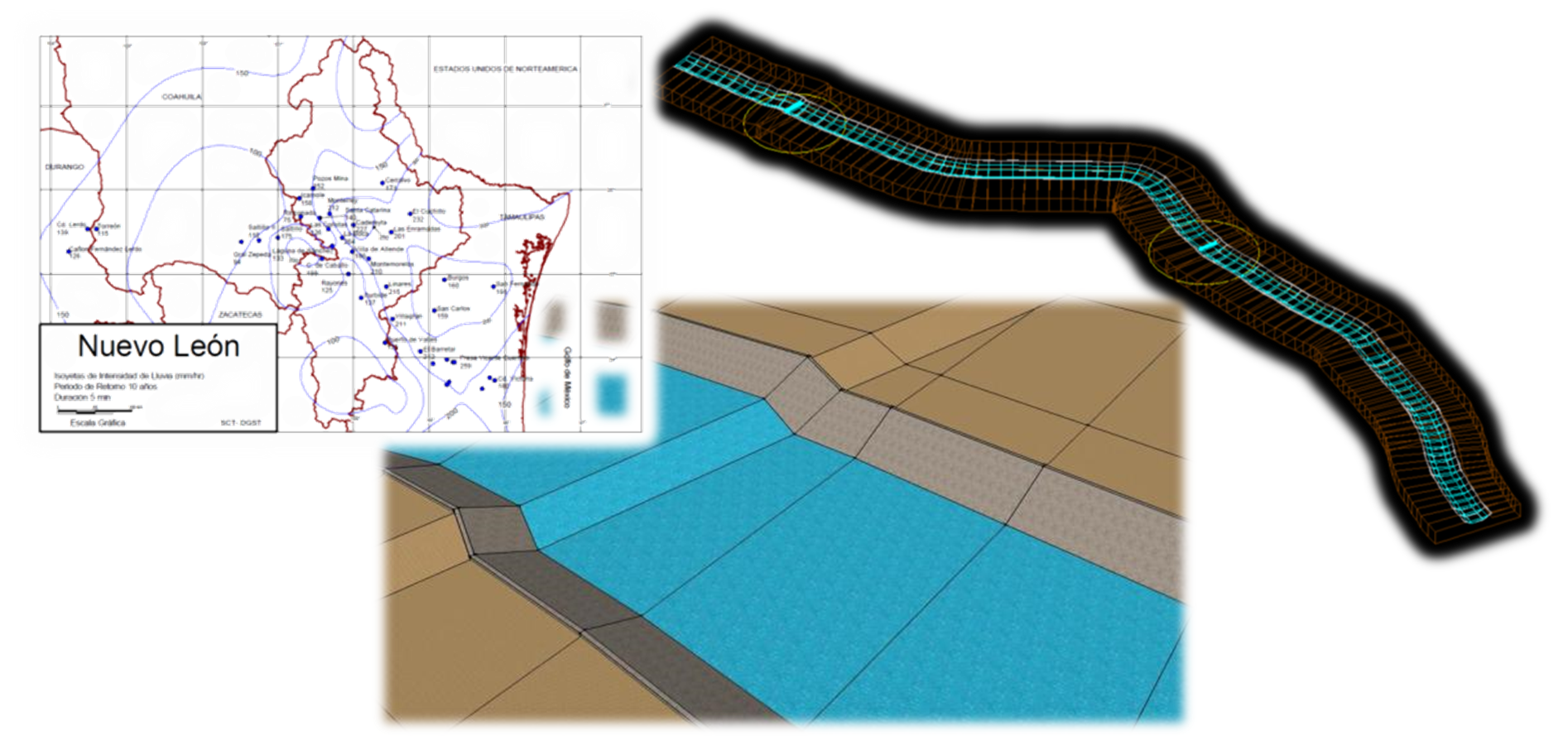This screenshot has width=1568, height=736.
Task: Click the ZACATECAS state label
Action: click(240, 315)
